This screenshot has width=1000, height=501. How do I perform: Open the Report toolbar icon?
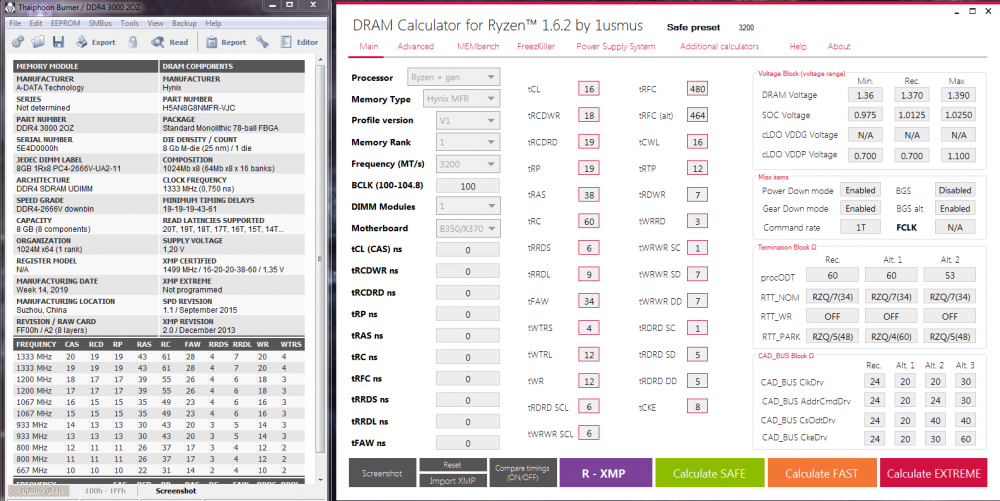[x=225, y=42]
